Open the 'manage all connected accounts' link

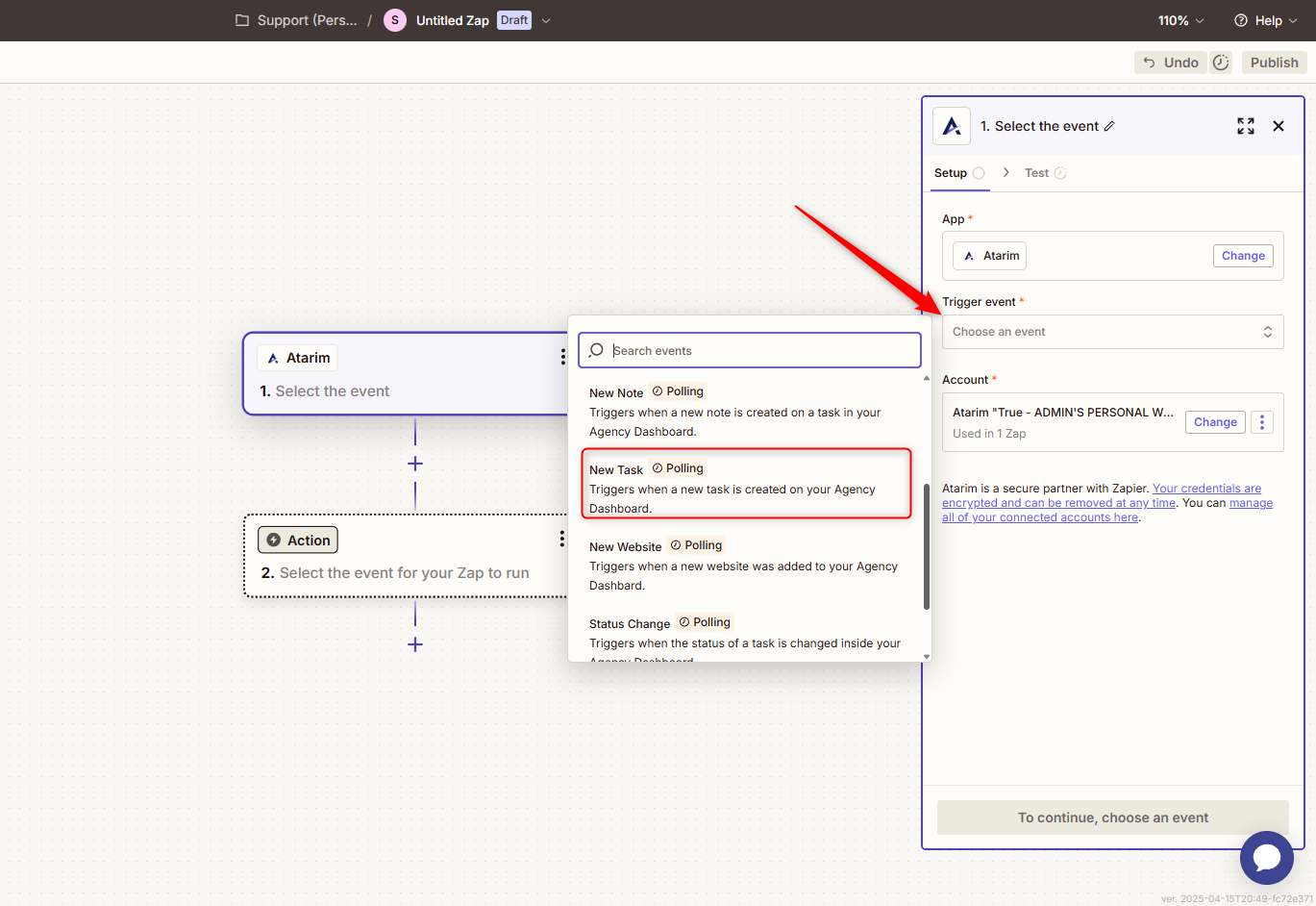coord(1250,503)
